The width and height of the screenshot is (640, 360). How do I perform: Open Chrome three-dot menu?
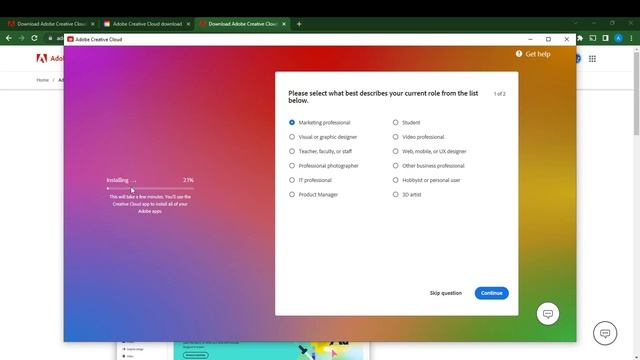pos(631,38)
